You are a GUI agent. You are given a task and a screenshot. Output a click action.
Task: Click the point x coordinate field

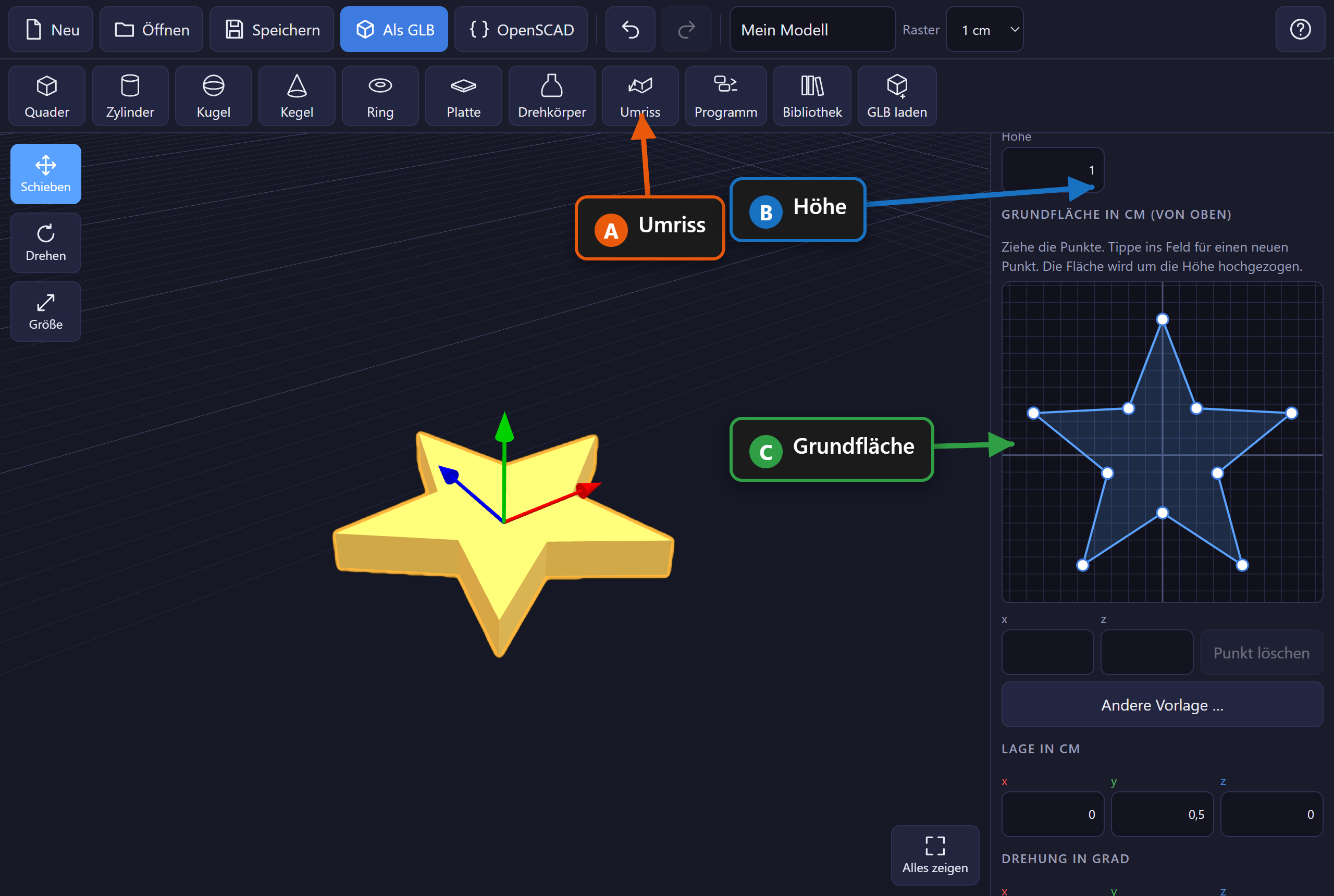[1047, 652]
